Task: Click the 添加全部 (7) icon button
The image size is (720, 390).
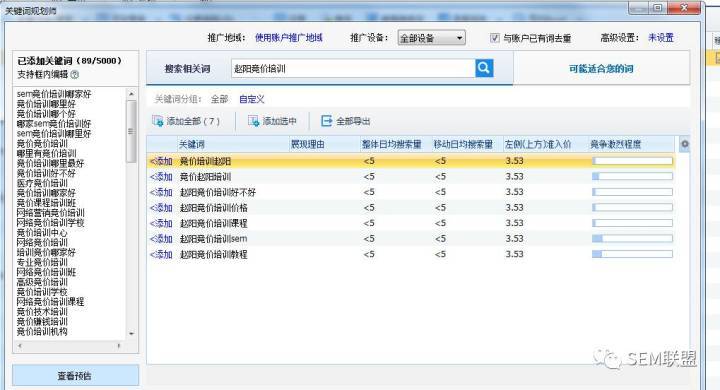Action: point(158,121)
